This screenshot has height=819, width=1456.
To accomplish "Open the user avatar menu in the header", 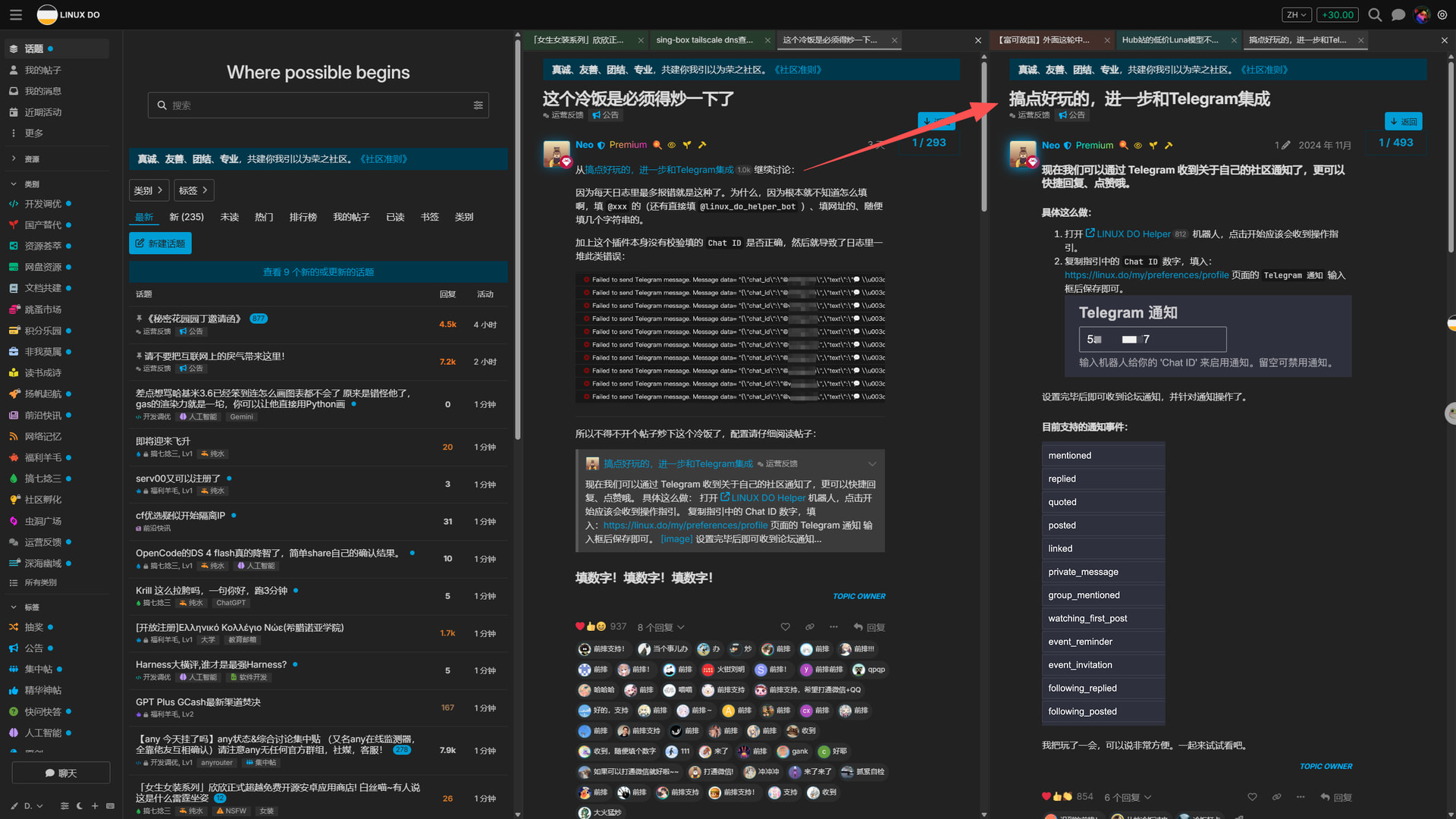I will (x=1422, y=14).
